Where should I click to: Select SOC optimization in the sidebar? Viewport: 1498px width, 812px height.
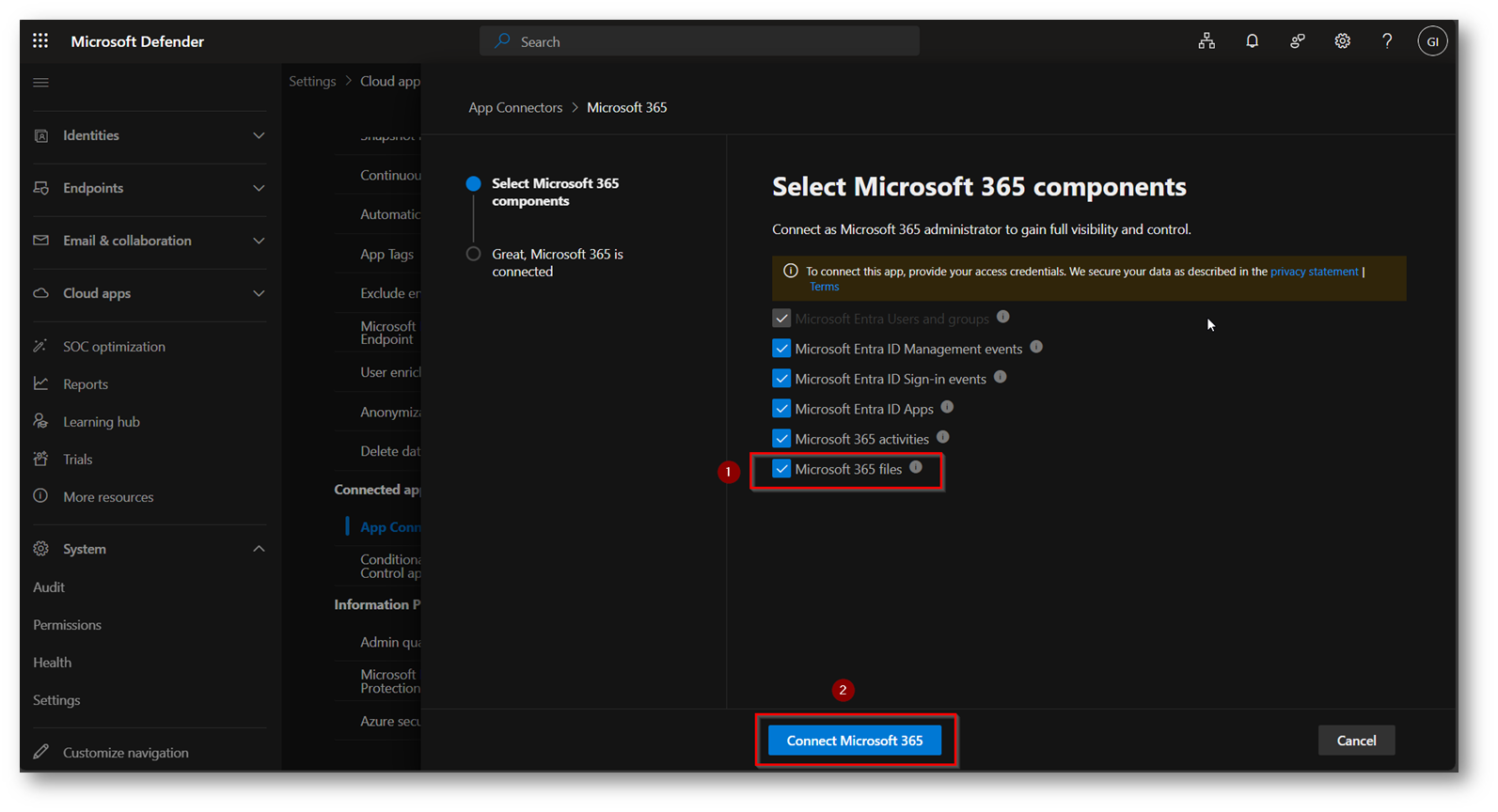coord(114,347)
